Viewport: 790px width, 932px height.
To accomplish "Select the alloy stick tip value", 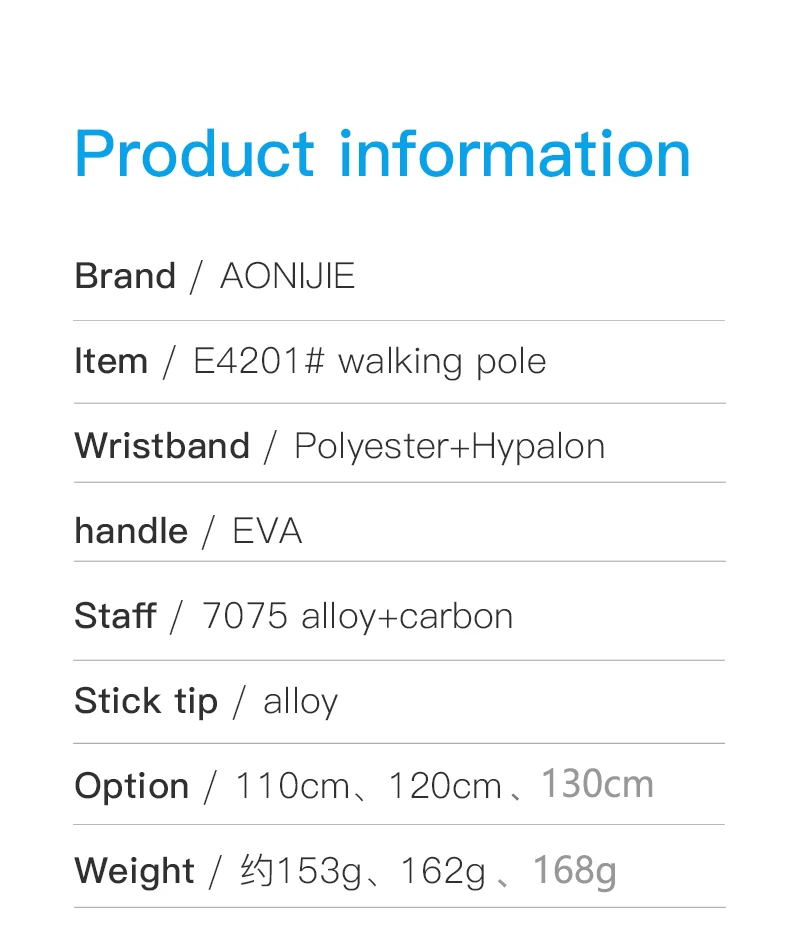I will (300, 702).
